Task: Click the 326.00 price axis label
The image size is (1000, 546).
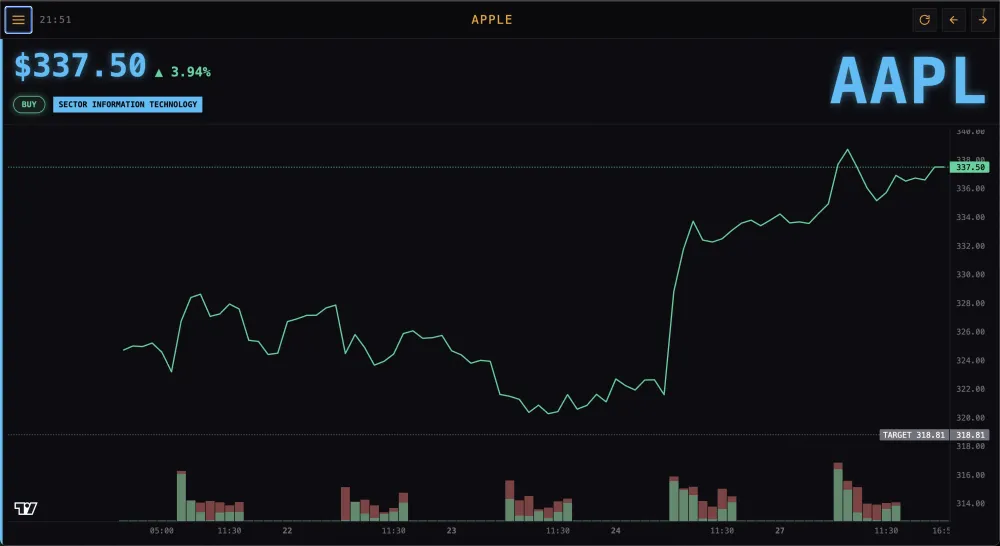Action: pyautogui.click(x=969, y=332)
